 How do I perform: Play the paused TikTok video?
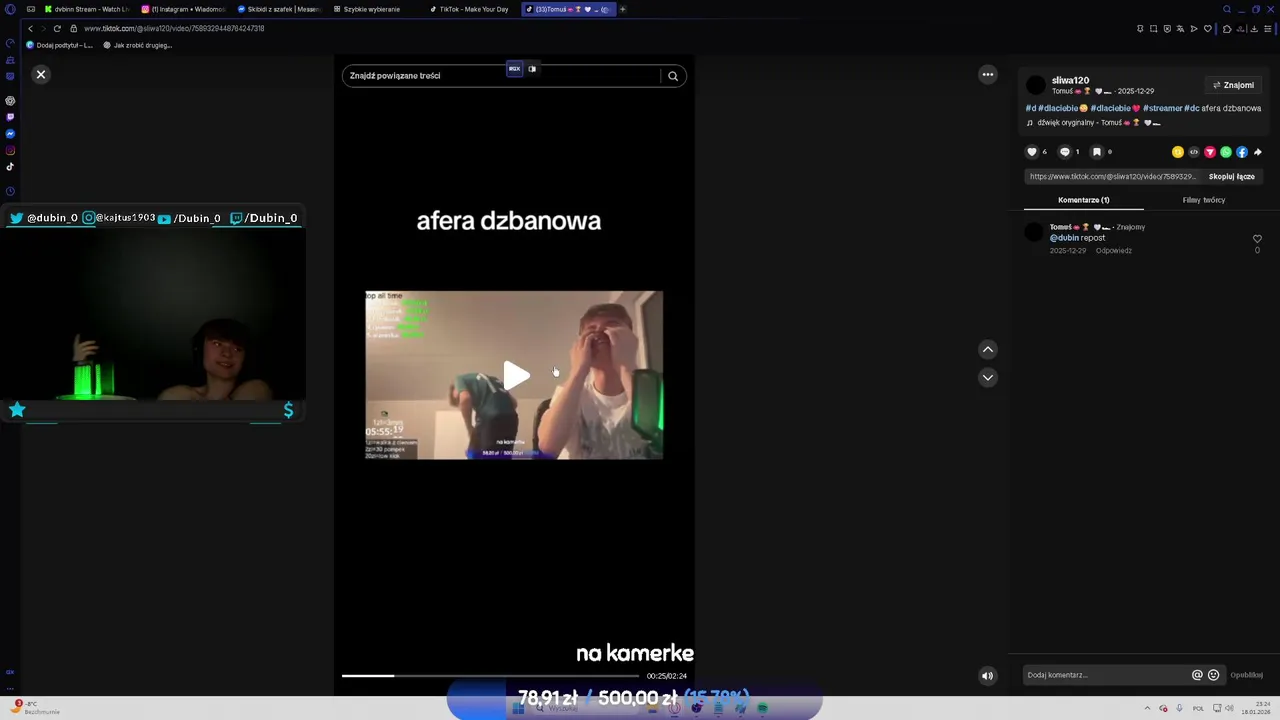516,376
